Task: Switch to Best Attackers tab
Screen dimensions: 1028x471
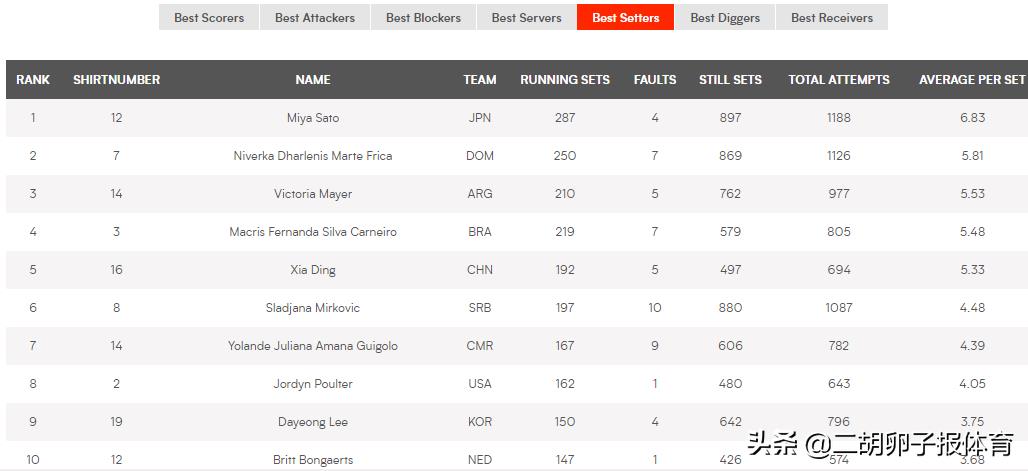Action: point(315,18)
